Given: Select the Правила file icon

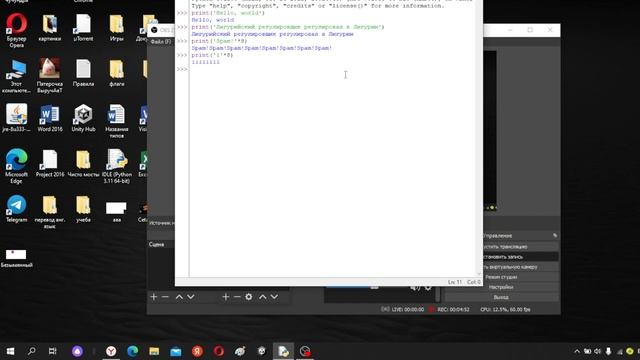Looking at the screenshot, I should [83, 73].
